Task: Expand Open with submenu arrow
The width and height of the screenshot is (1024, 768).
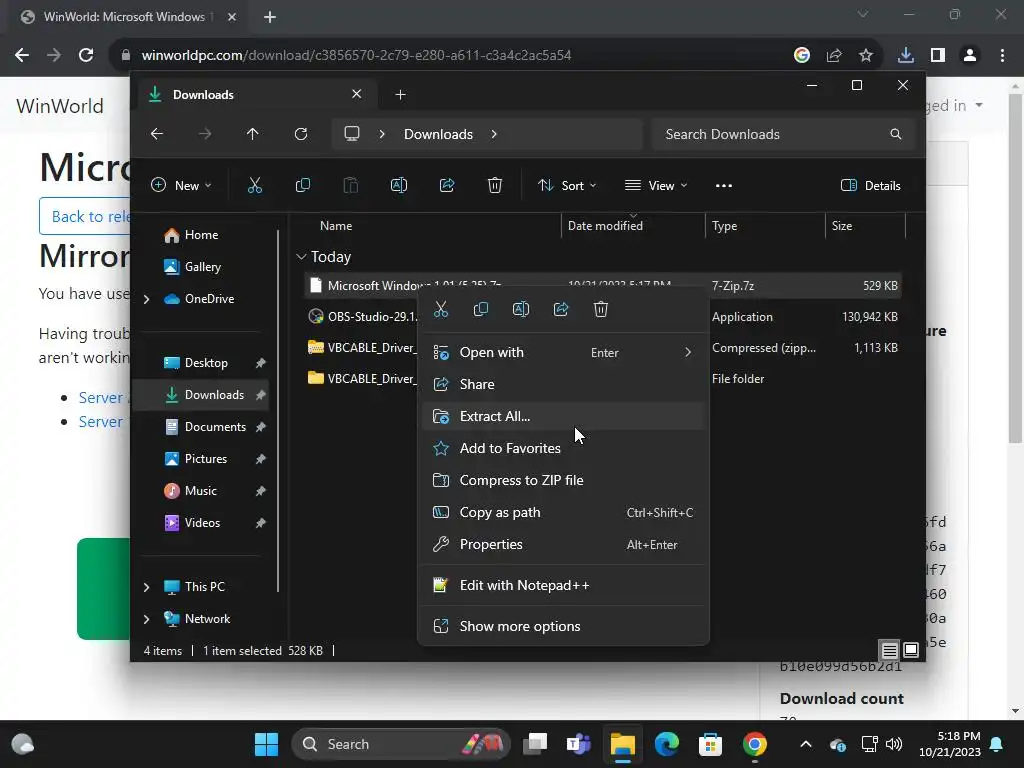Action: coord(688,352)
